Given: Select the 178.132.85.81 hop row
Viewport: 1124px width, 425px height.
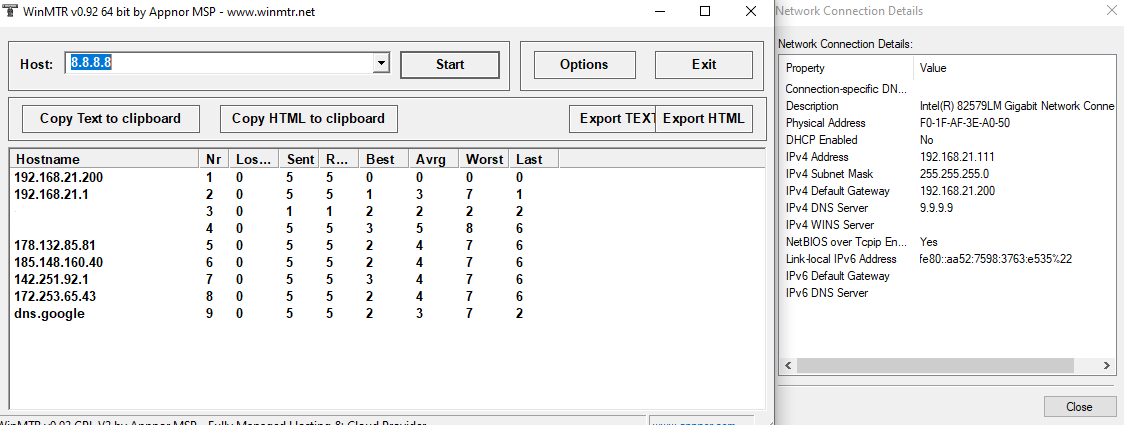Looking at the screenshot, I should pyautogui.click(x=285, y=245).
